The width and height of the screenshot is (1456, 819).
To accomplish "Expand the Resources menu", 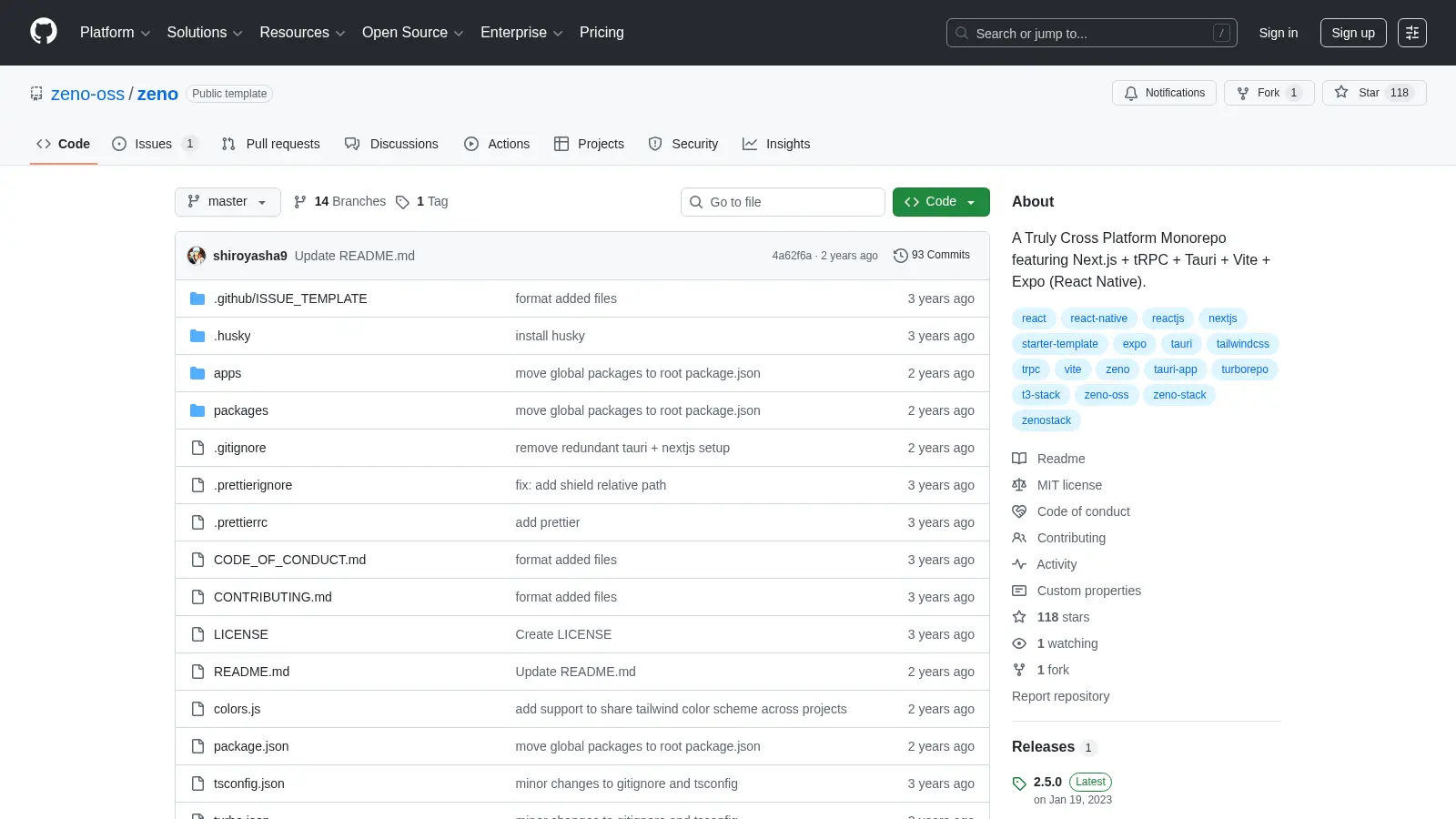I will pyautogui.click(x=302, y=33).
